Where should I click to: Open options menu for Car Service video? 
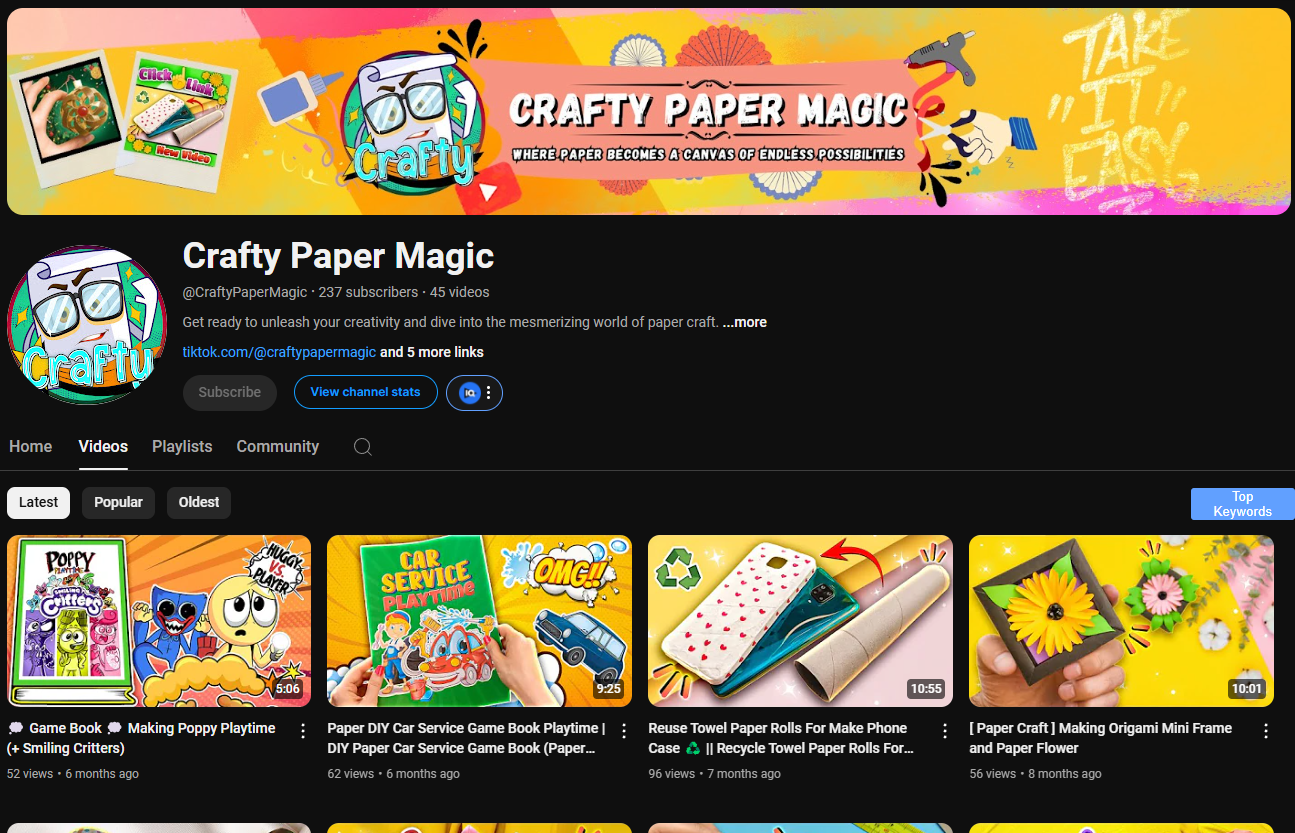pyautogui.click(x=624, y=731)
